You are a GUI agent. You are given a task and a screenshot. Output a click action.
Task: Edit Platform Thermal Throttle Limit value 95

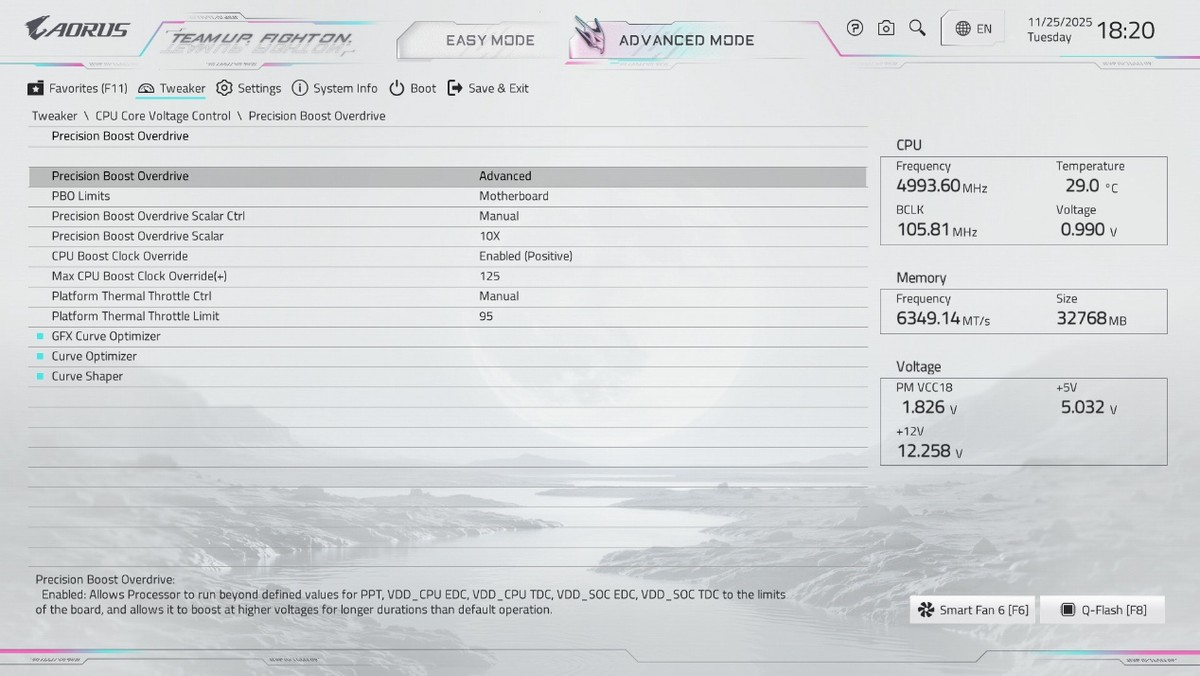tap(486, 316)
